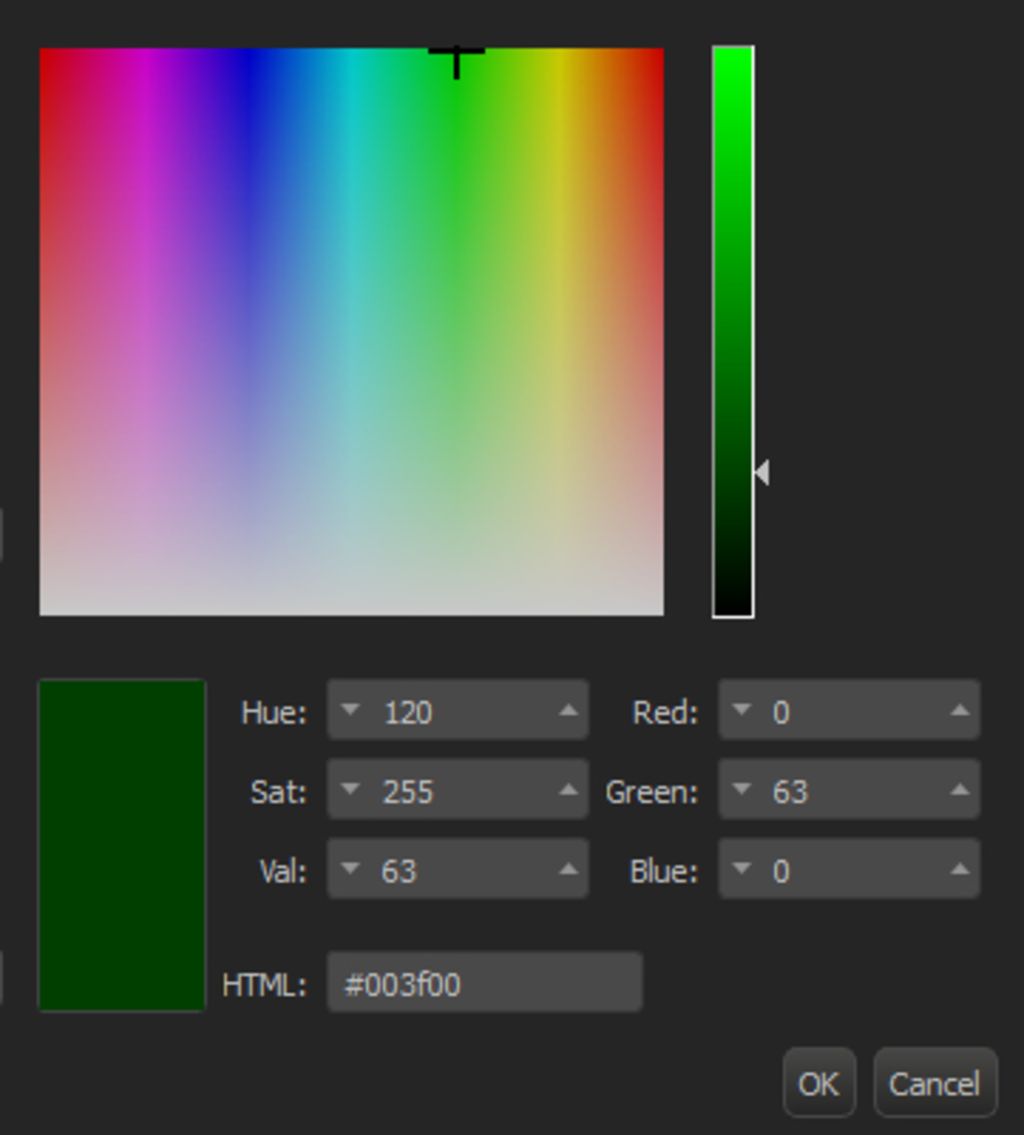Viewport: 1024px width, 1135px height.
Task: Click the Green number field showing 63
Action: (849, 790)
